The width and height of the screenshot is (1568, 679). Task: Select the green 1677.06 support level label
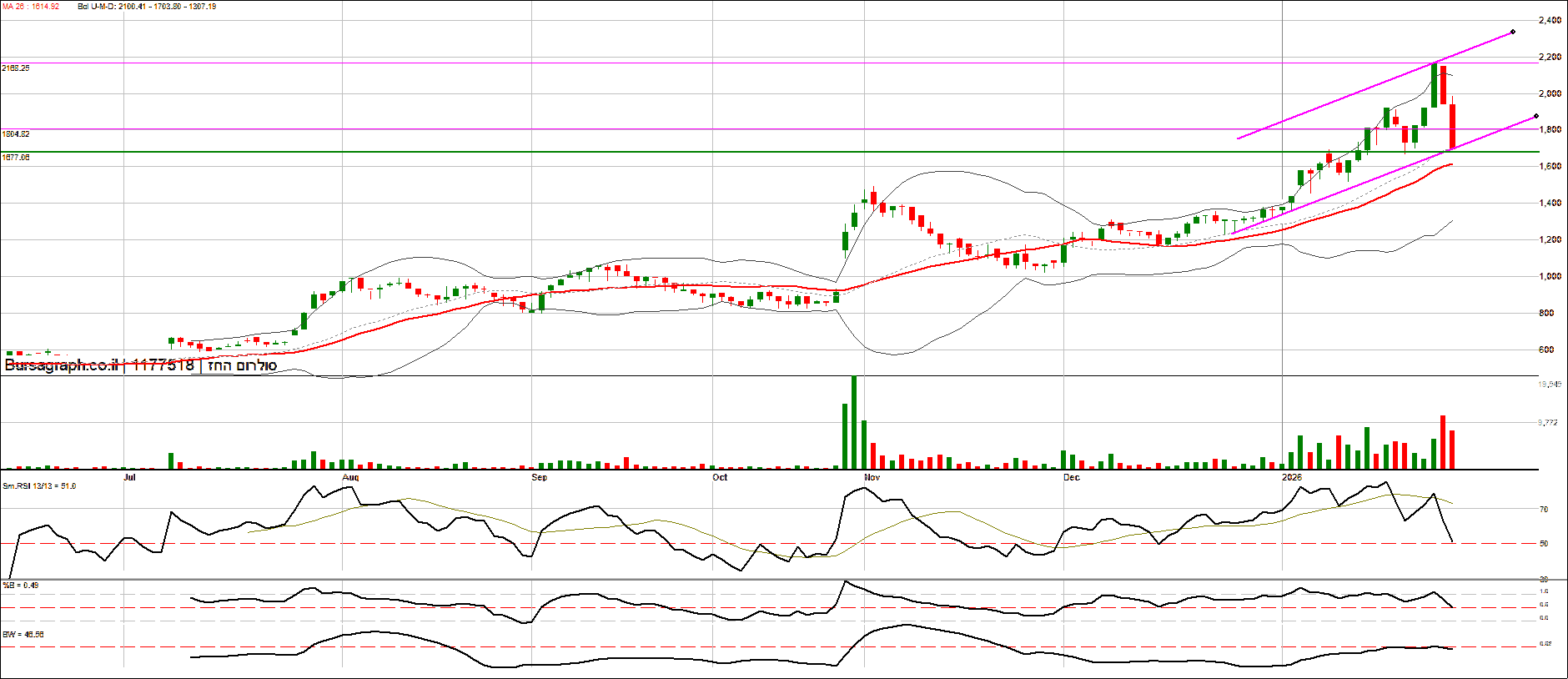16,158
